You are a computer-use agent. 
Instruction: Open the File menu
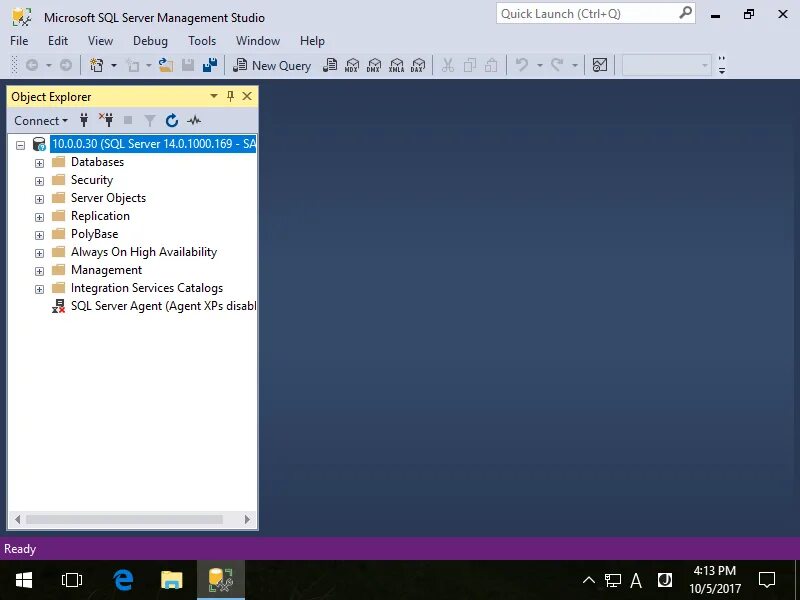(19, 41)
